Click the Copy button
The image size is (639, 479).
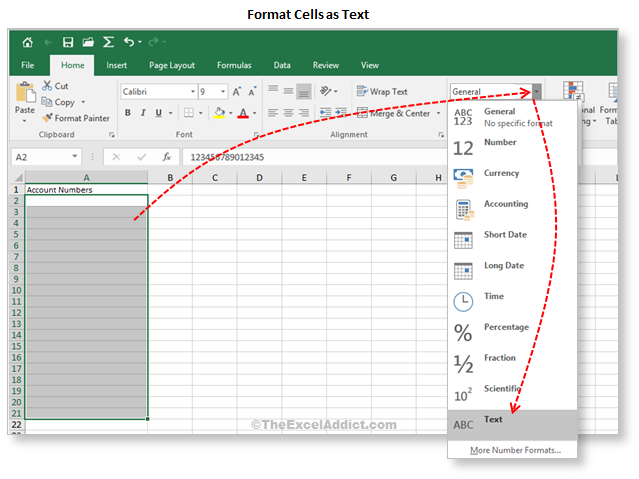point(59,102)
